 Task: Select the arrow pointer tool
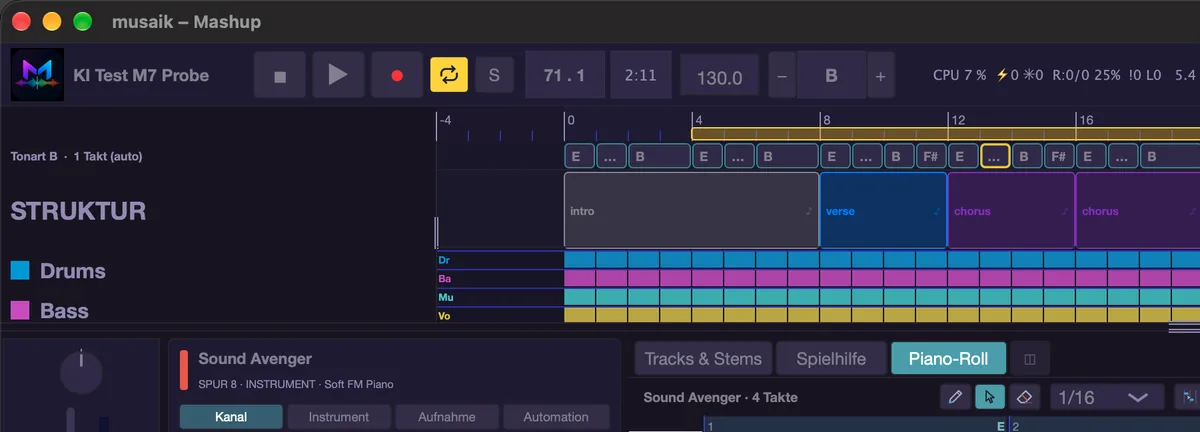(989, 397)
